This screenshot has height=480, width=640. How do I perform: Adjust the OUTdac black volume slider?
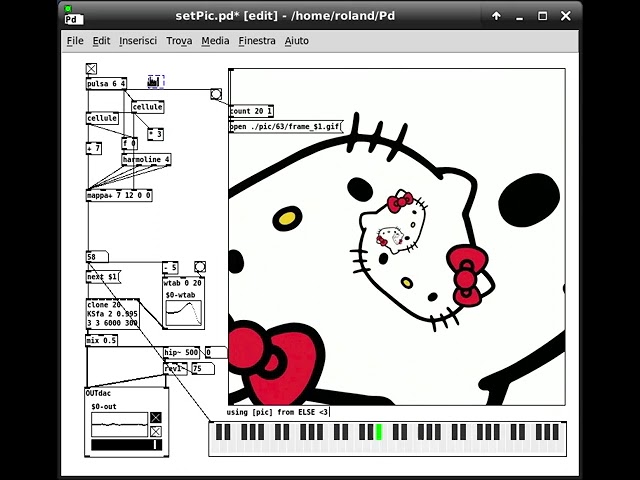pyautogui.click(x=127, y=445)
